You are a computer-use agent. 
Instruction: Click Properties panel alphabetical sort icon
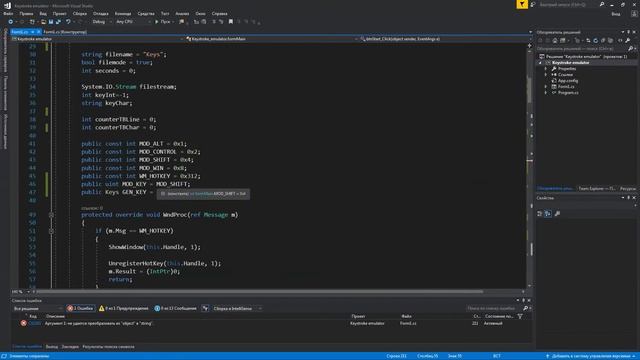click(548, 213)
